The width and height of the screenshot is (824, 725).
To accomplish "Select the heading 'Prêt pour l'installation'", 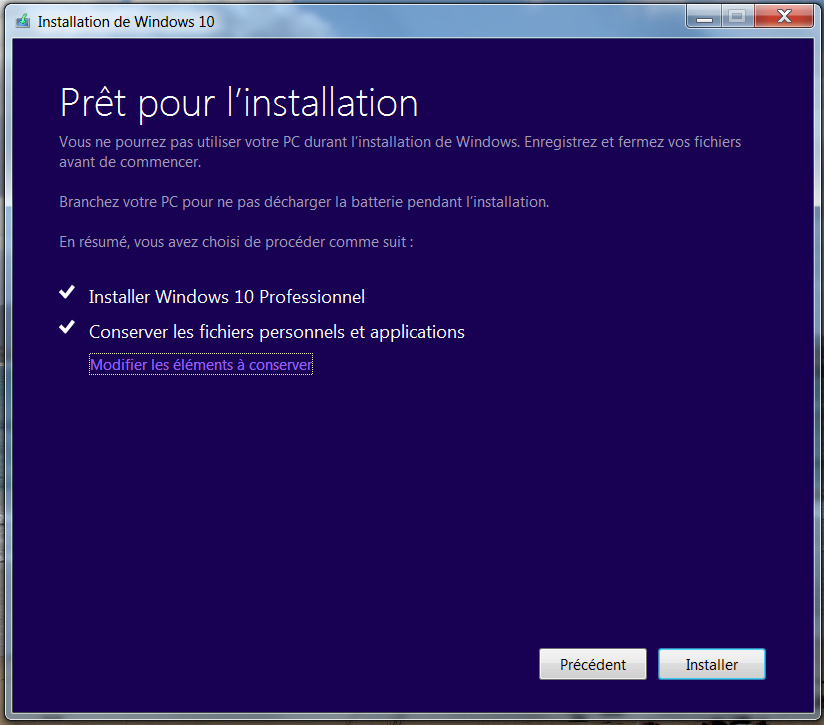I will (x=239, y=103).
